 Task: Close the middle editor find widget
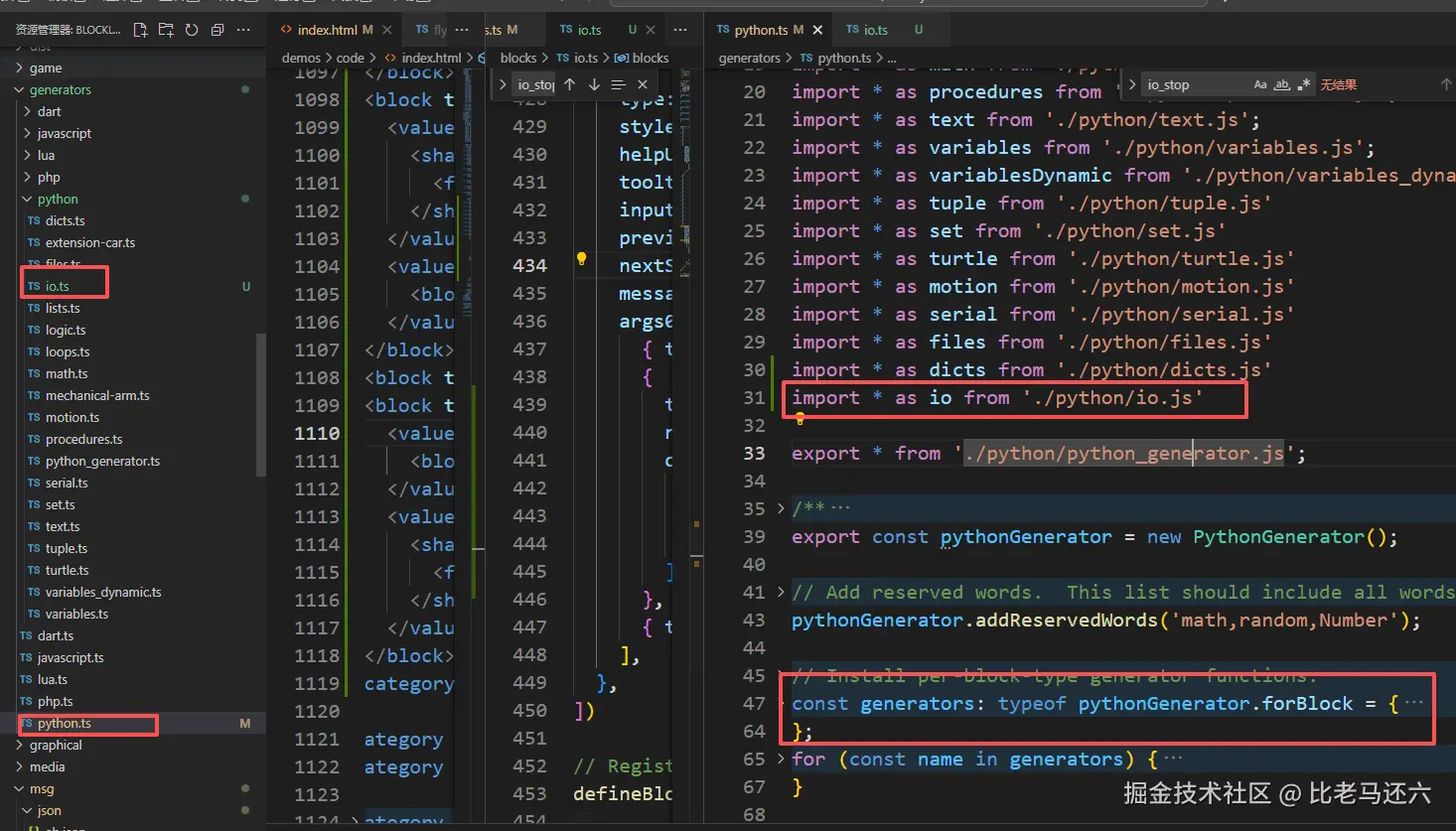643,85
